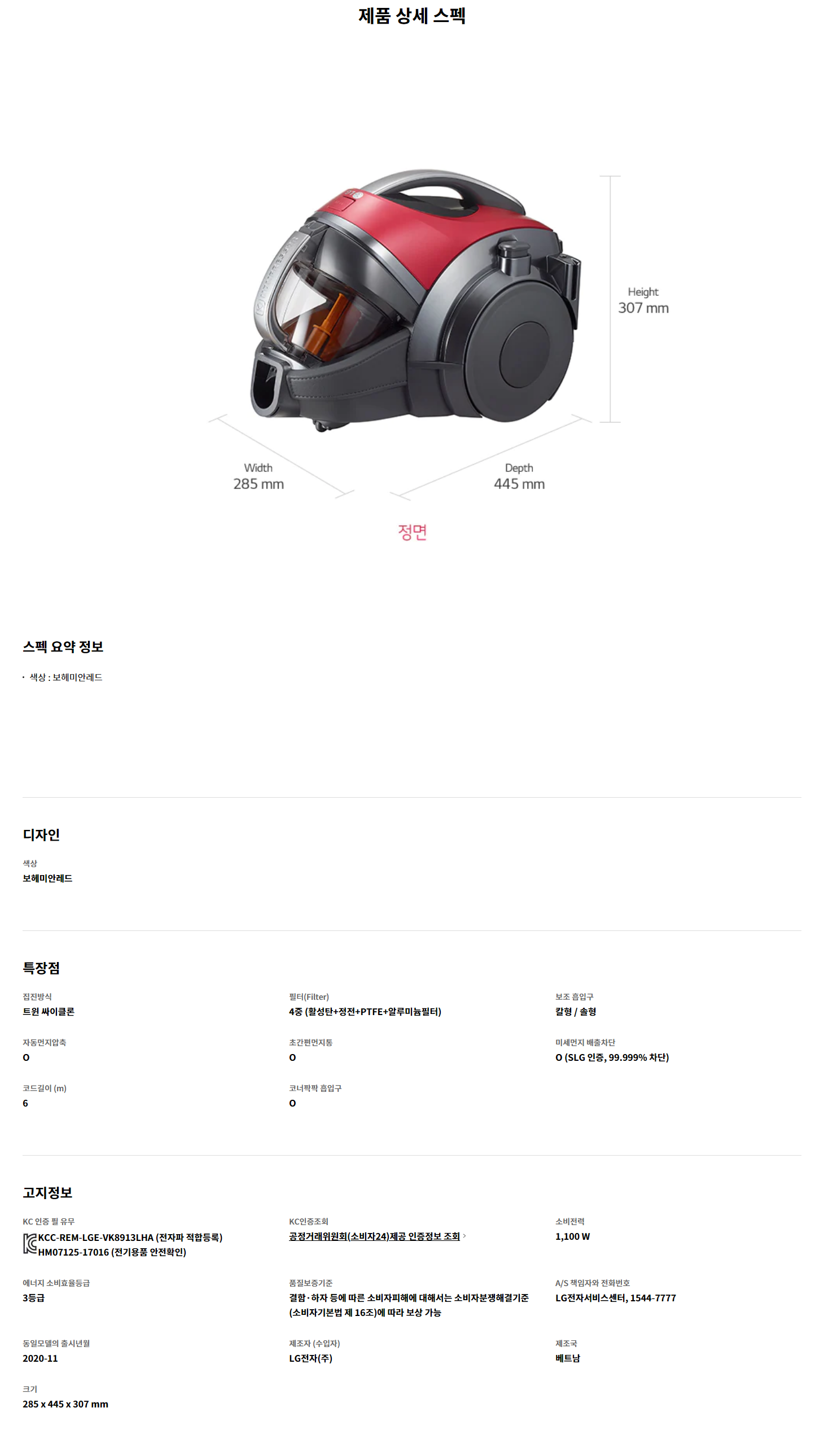Click the chevron arrow after 인증정보 조회
The image size is (824, 1456).
[464, 1236]
